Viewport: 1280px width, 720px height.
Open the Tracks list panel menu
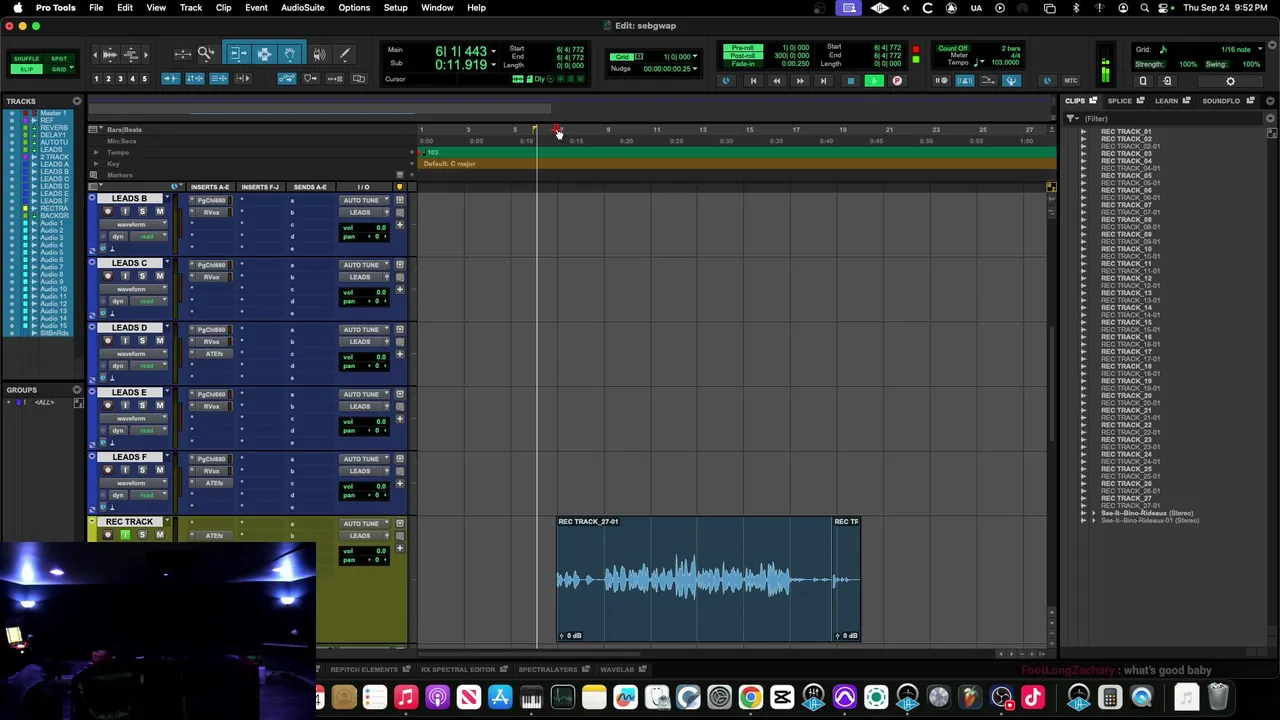[76, 101]
